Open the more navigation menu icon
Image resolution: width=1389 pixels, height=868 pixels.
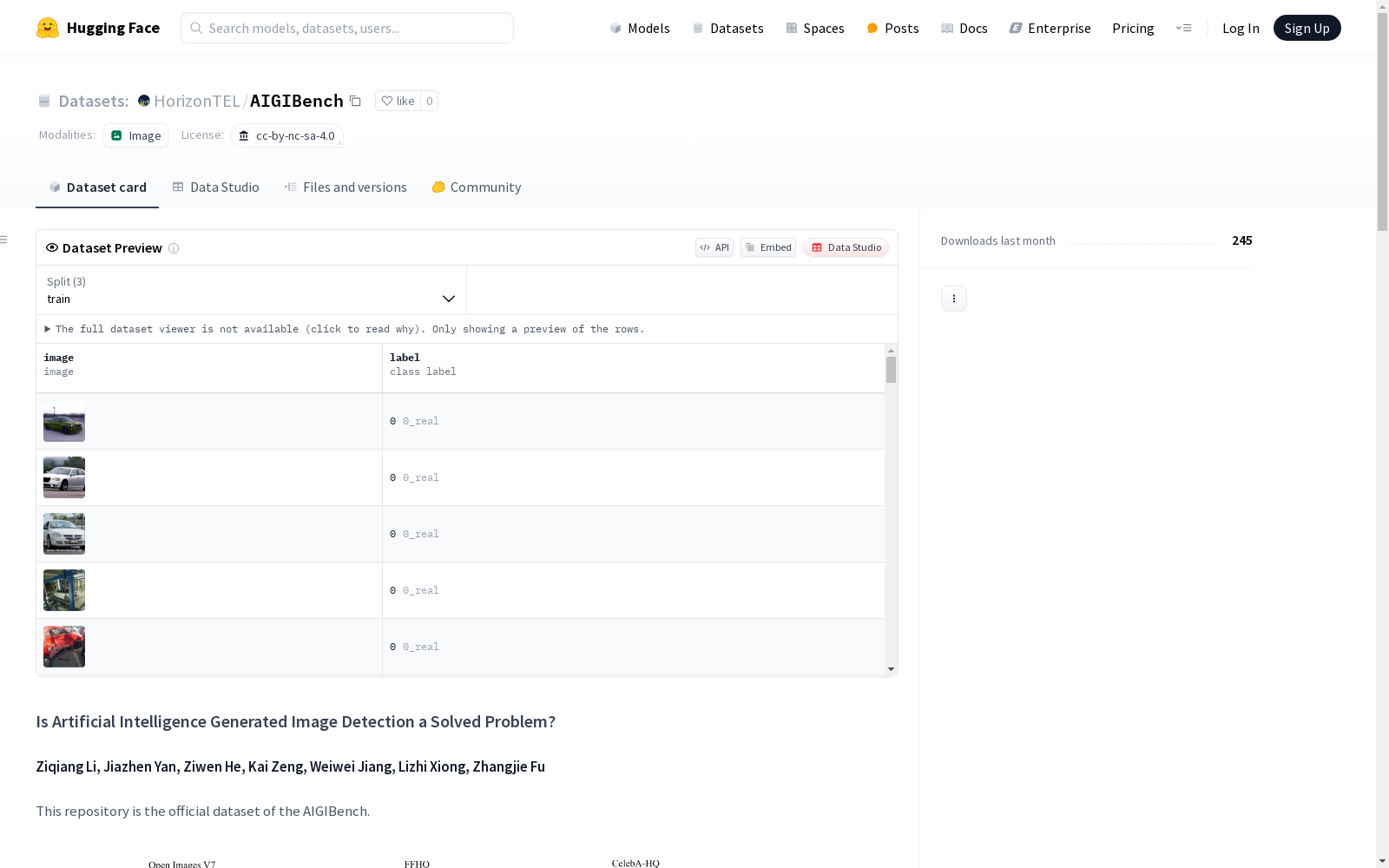point(1183,28)
